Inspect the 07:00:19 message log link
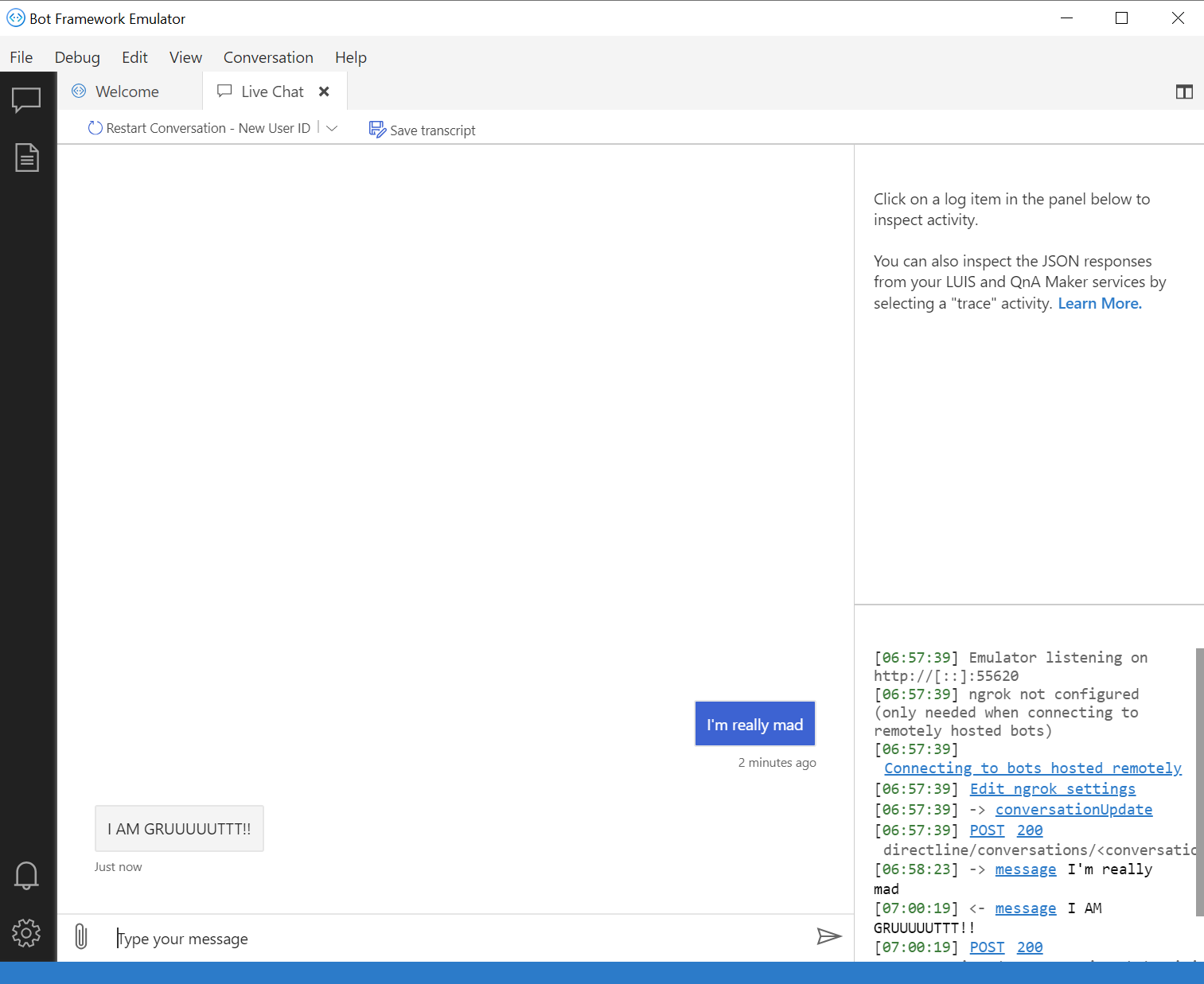1204x984 pixels. coord(1026,908)
